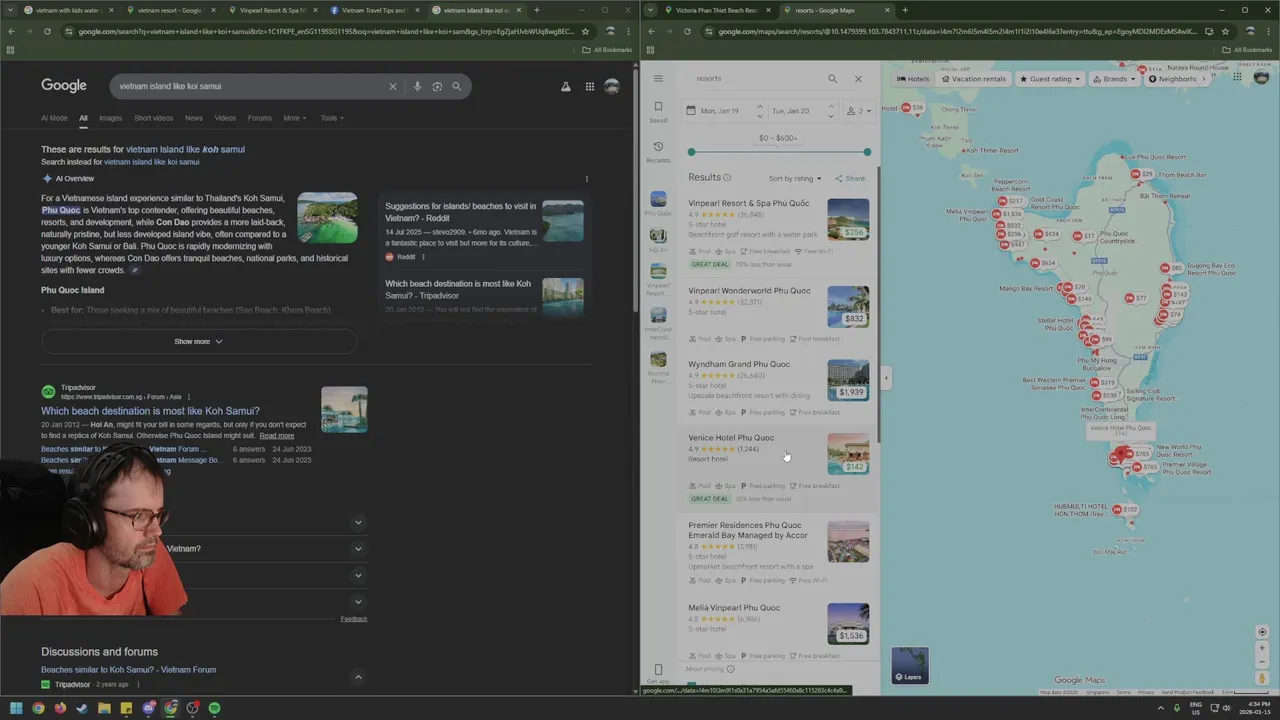The height and width of the screenshot is (720, 1280).
Task: Open Reddit suggestions for islands card
Action: pos(484,232)
